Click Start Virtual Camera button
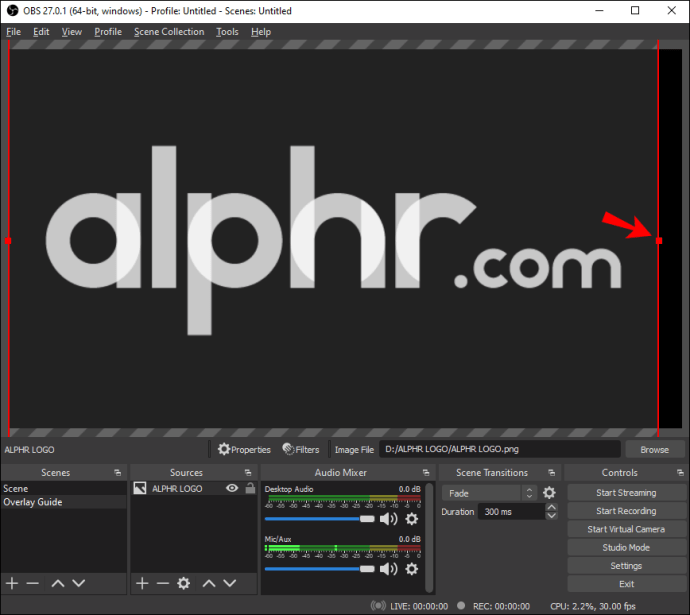The image size is (690, 615). click(626, 529)
